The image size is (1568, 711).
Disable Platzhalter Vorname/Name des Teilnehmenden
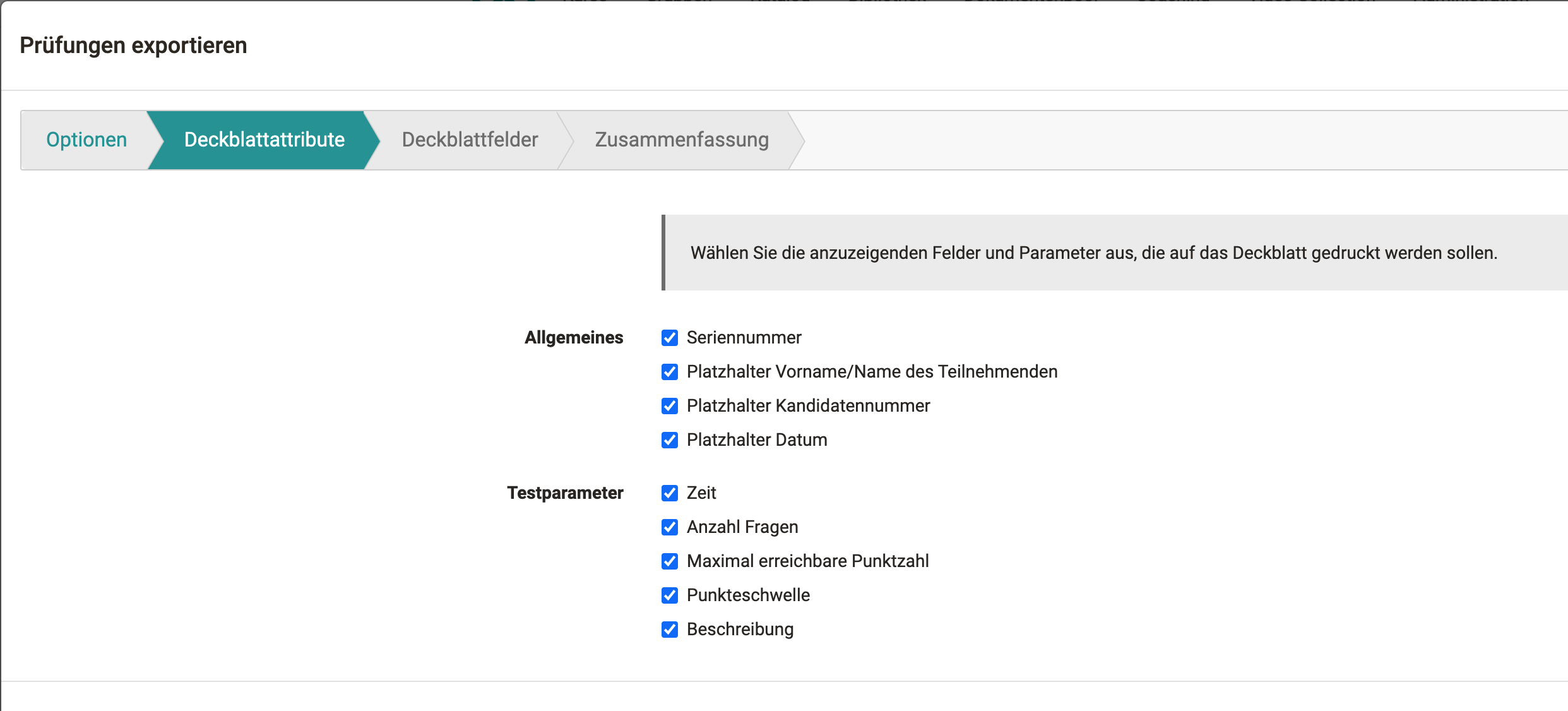click(669, 372)
